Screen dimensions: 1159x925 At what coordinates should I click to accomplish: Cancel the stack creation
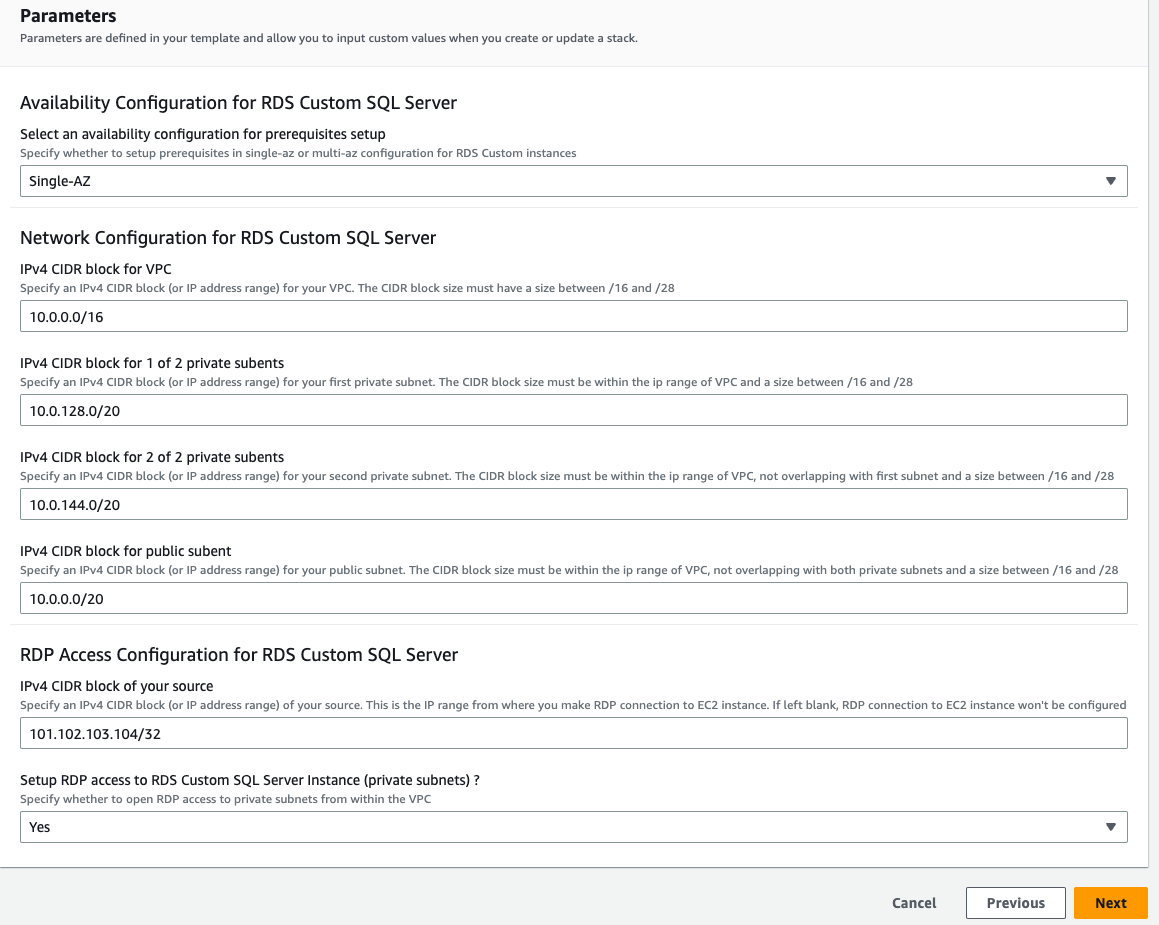point(913,902)
